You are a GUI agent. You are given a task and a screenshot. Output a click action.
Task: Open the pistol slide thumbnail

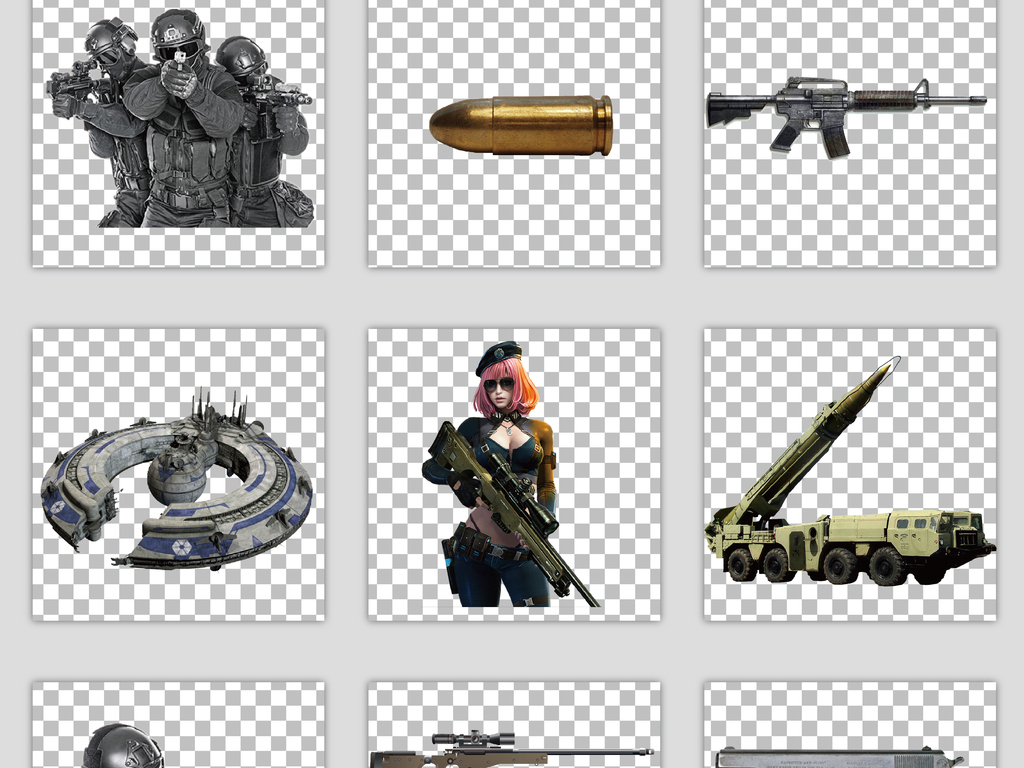[x=840, y=758]
